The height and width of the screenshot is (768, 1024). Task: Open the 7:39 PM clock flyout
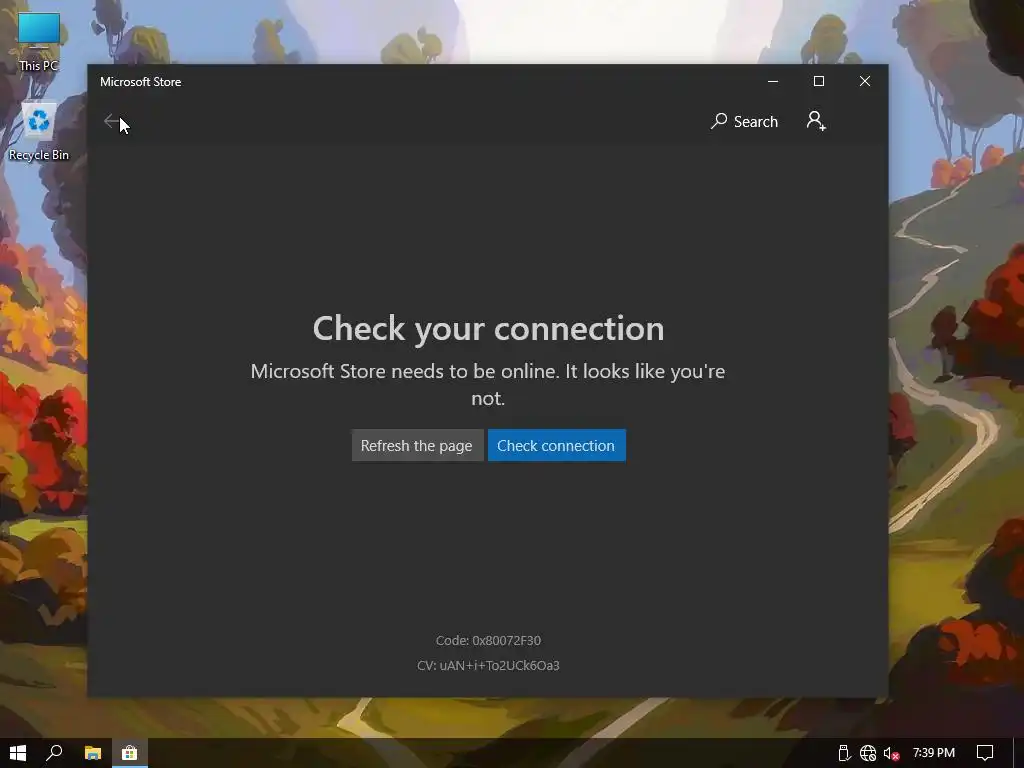coord(934,753)
